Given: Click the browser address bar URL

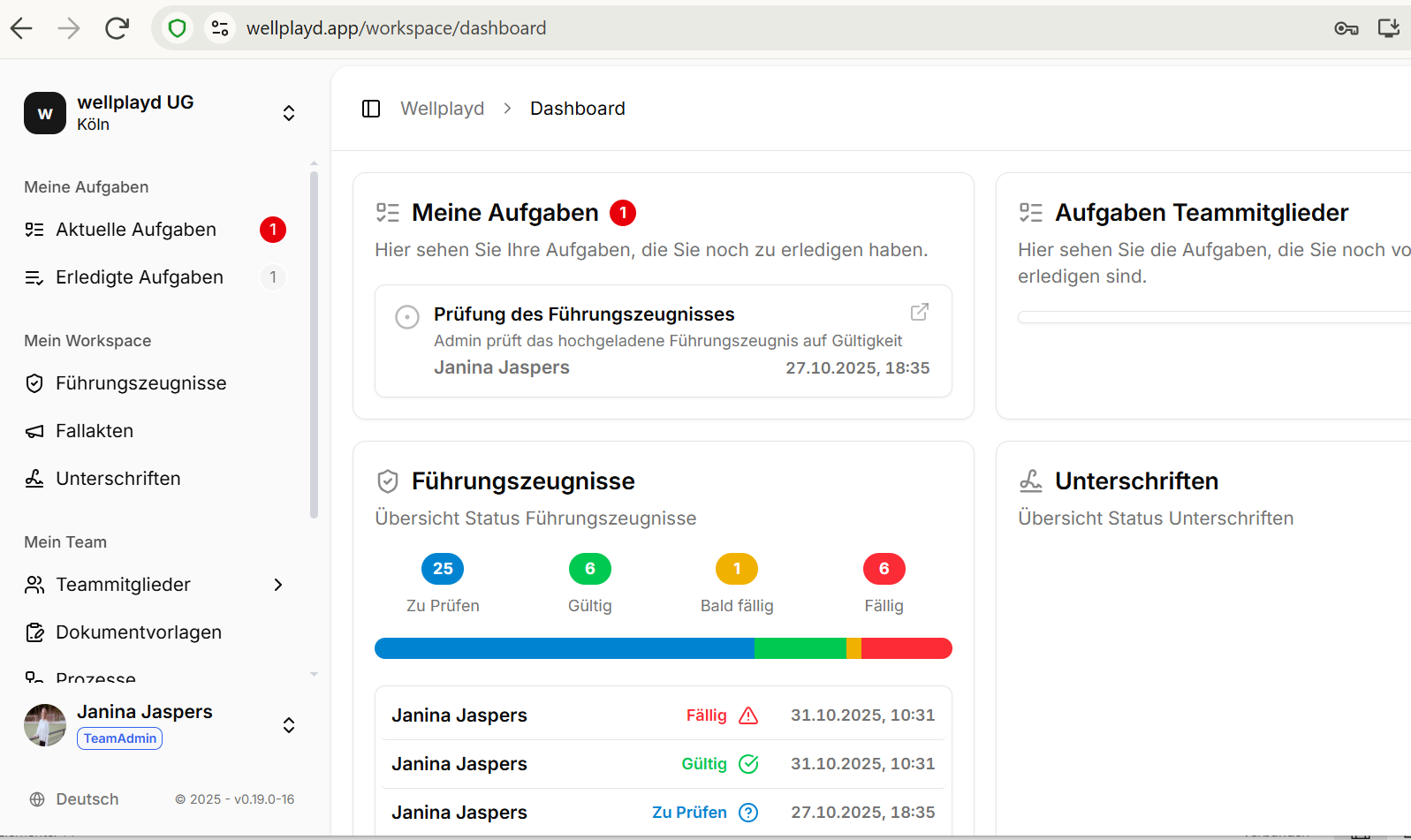Looking at the screenshot, I should (x=396, y=28).
